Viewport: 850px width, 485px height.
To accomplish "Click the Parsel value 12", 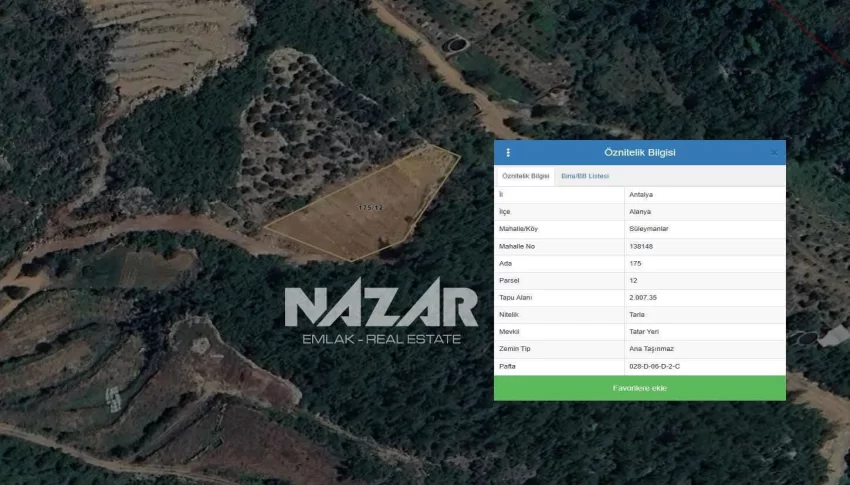I will (x=633, y=281).
